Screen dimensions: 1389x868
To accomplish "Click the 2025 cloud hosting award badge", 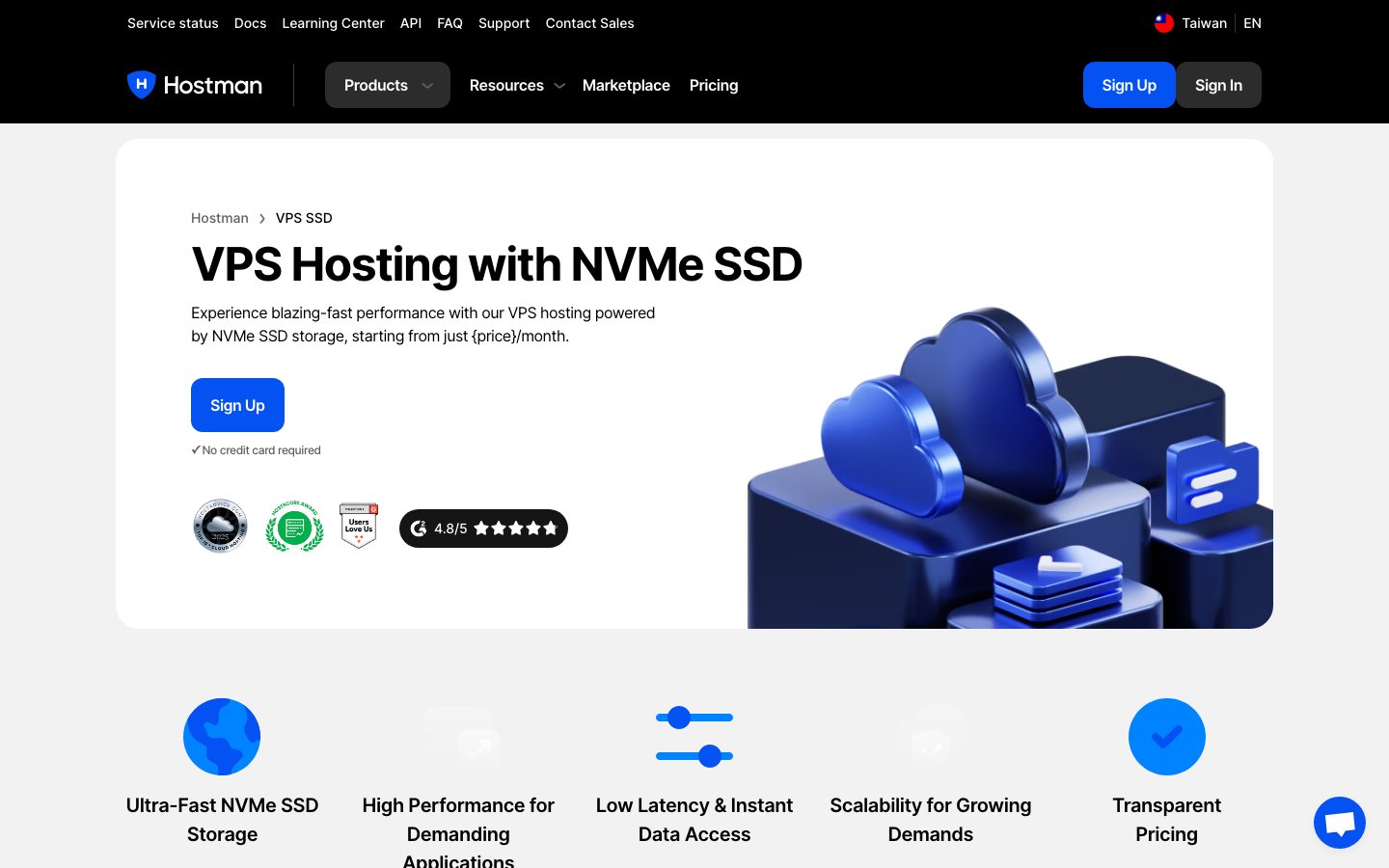I will click(221, 527).
